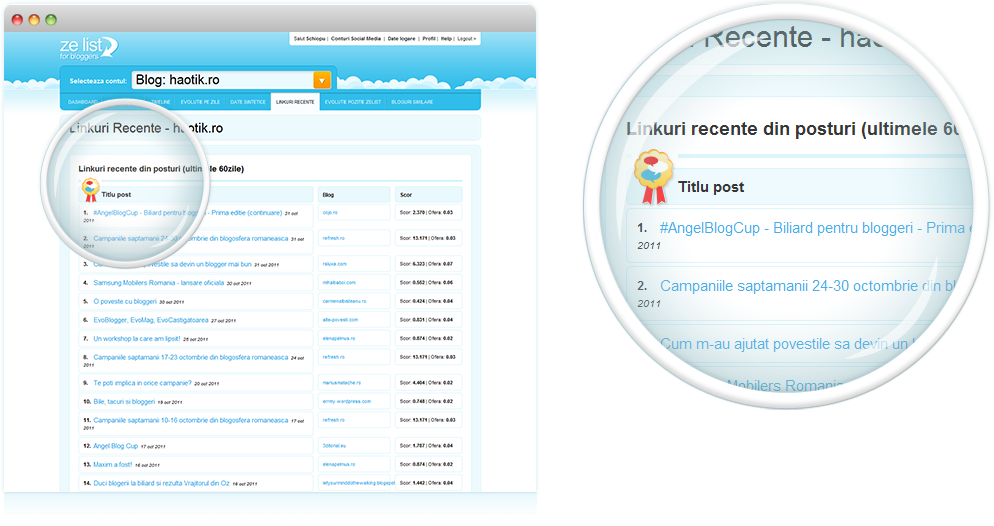Open the Conturi Social Media link

tap(354, 38)
